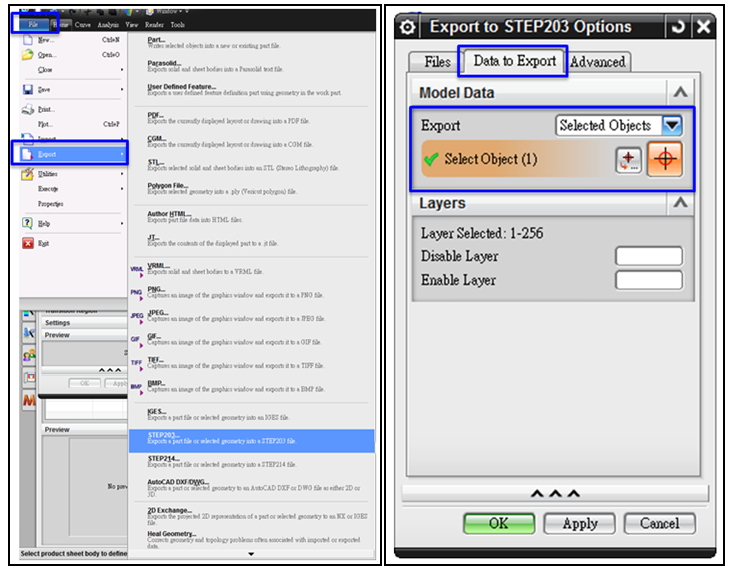Choose STEP203 from the Export submenu
Screen dimensions: 732x572
click(162, 435)
